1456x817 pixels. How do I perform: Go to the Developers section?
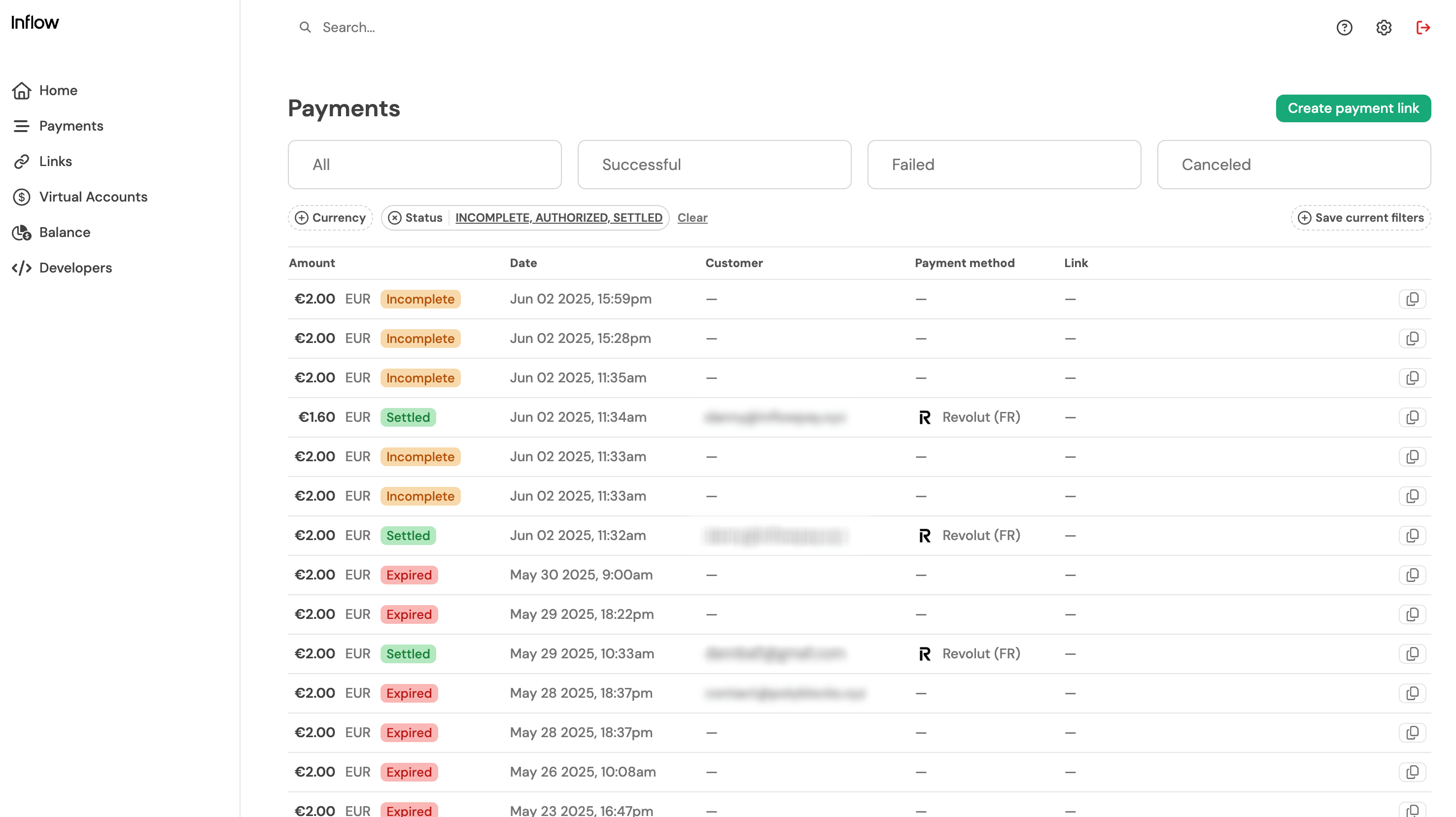(x=75, y=268)
